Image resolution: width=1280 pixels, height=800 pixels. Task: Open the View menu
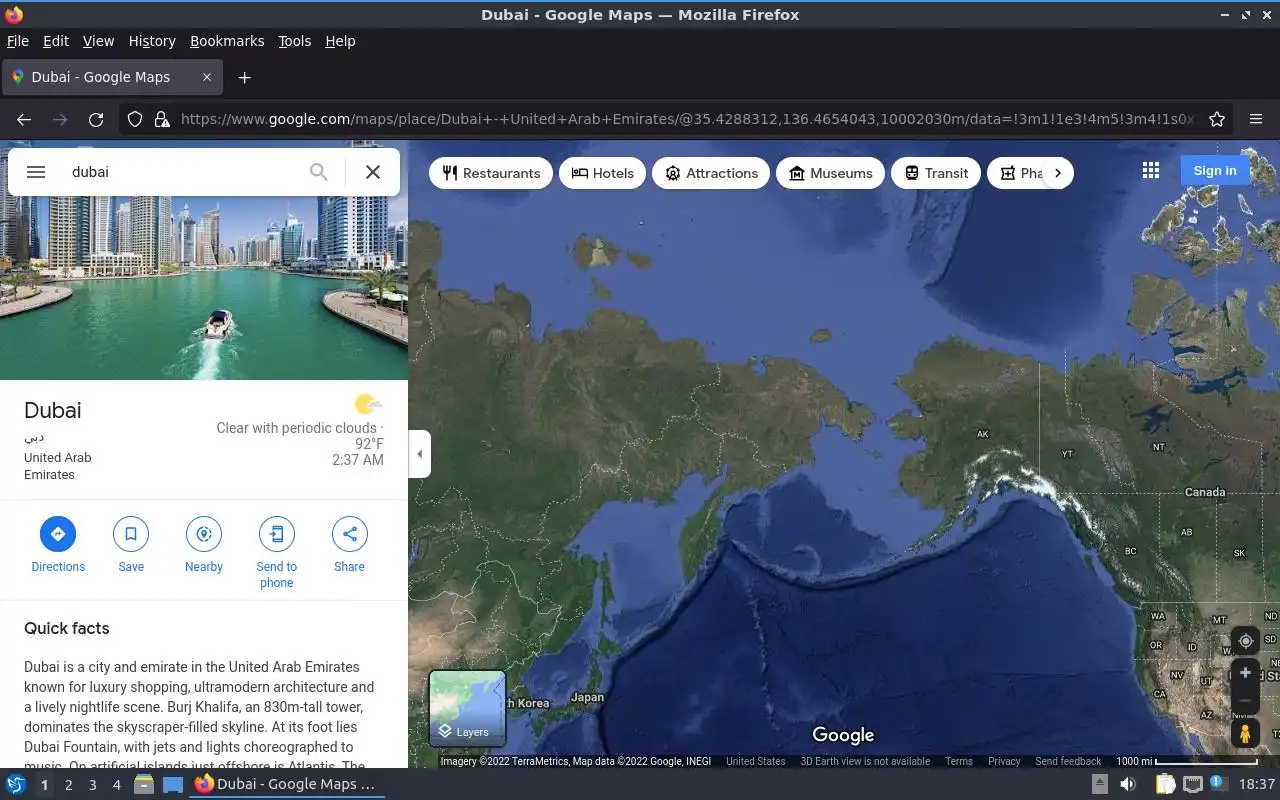(98, 41)
